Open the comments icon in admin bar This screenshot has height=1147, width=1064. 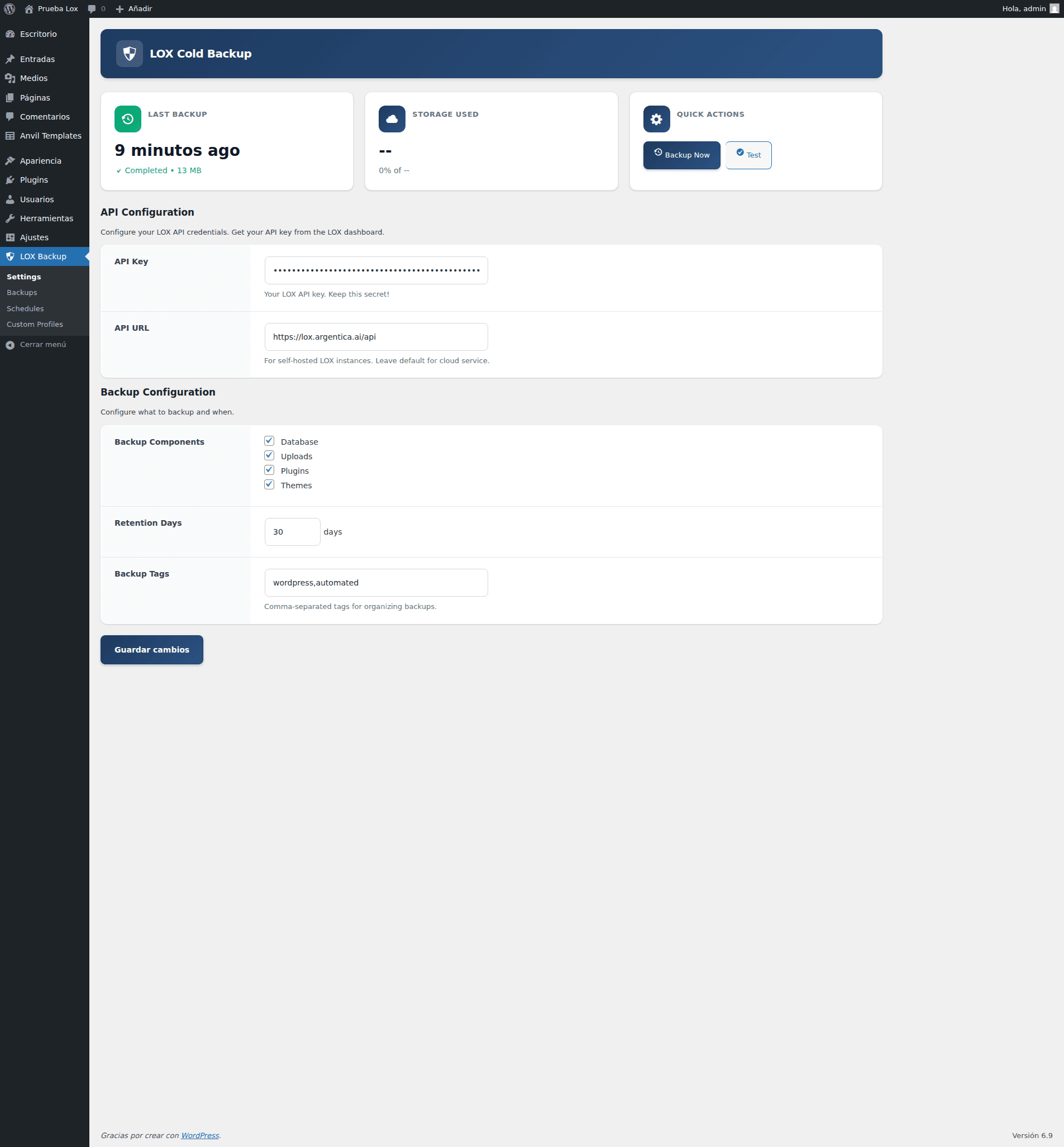pos(93,8)
